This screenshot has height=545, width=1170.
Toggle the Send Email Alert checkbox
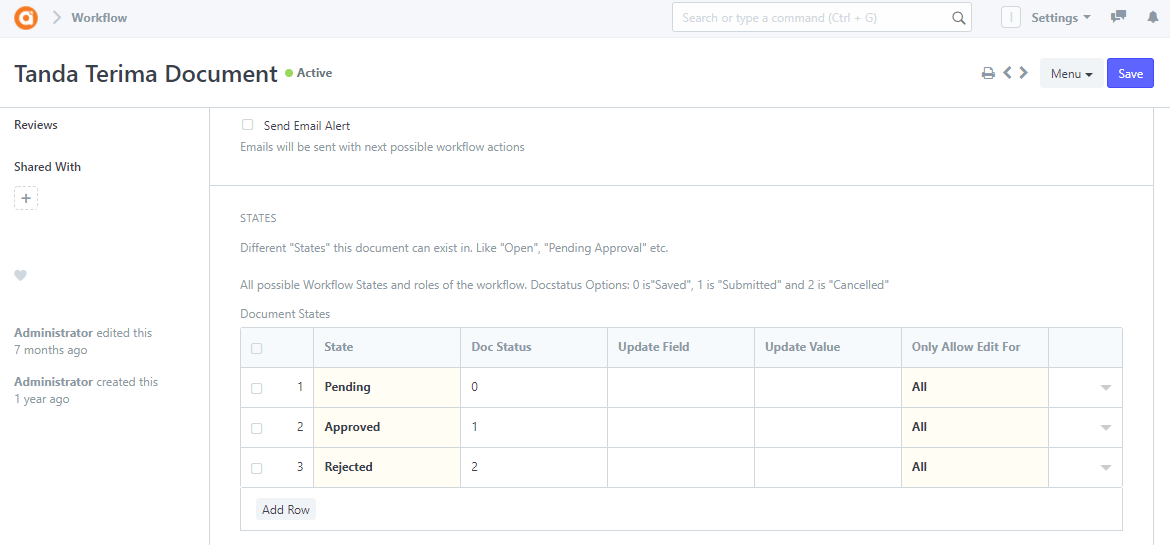pos(248,125)
